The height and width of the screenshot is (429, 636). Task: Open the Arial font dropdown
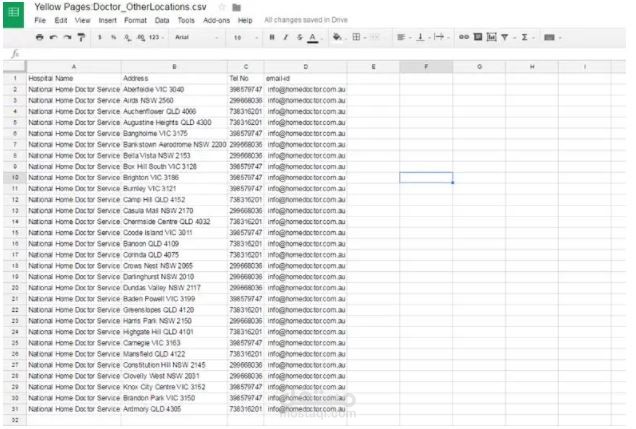[197, 37]
